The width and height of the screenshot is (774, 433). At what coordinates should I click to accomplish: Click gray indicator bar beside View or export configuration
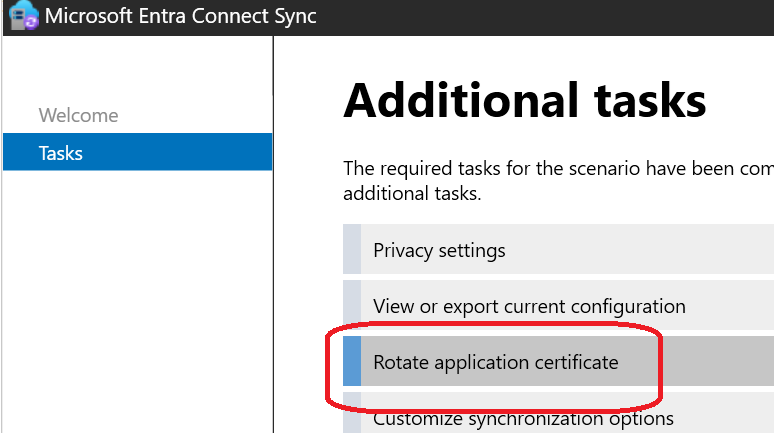[352, 305]
